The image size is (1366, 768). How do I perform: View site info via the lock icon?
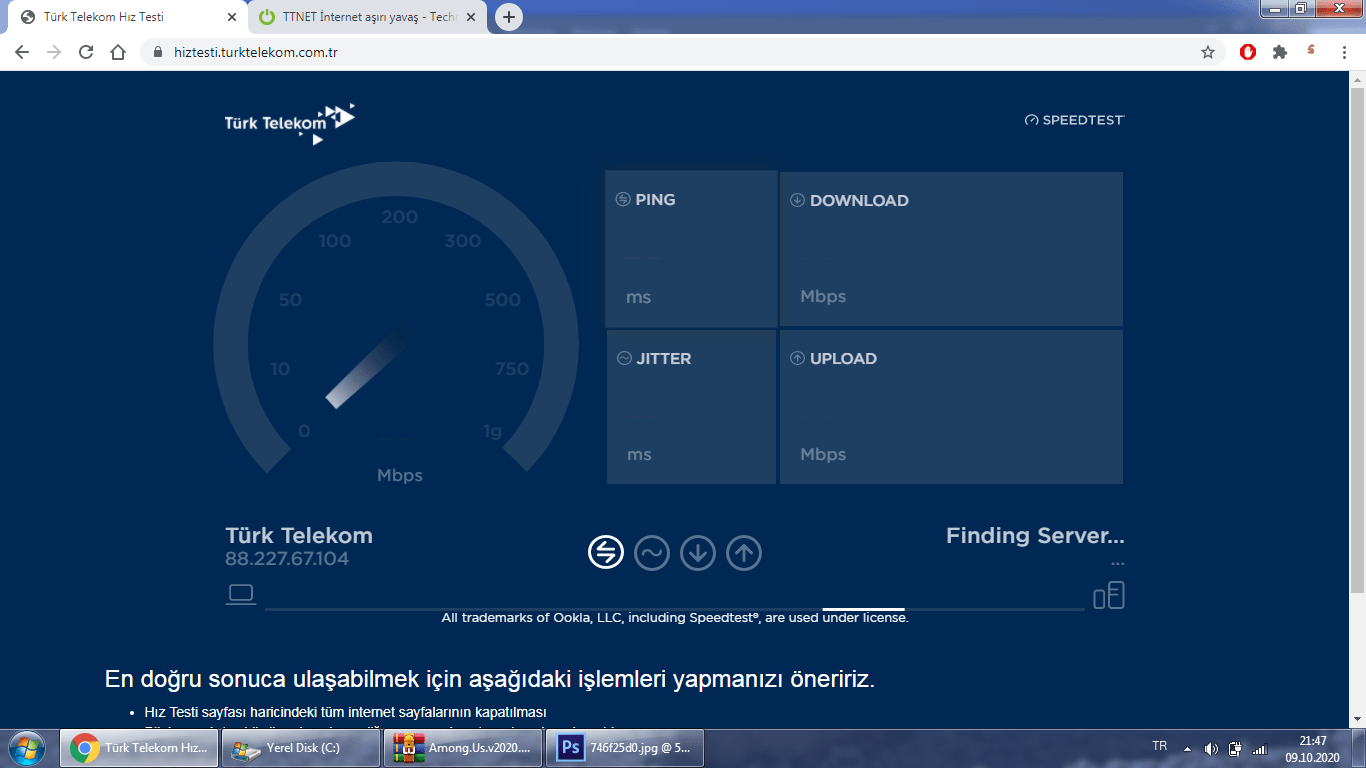[157, 52]
